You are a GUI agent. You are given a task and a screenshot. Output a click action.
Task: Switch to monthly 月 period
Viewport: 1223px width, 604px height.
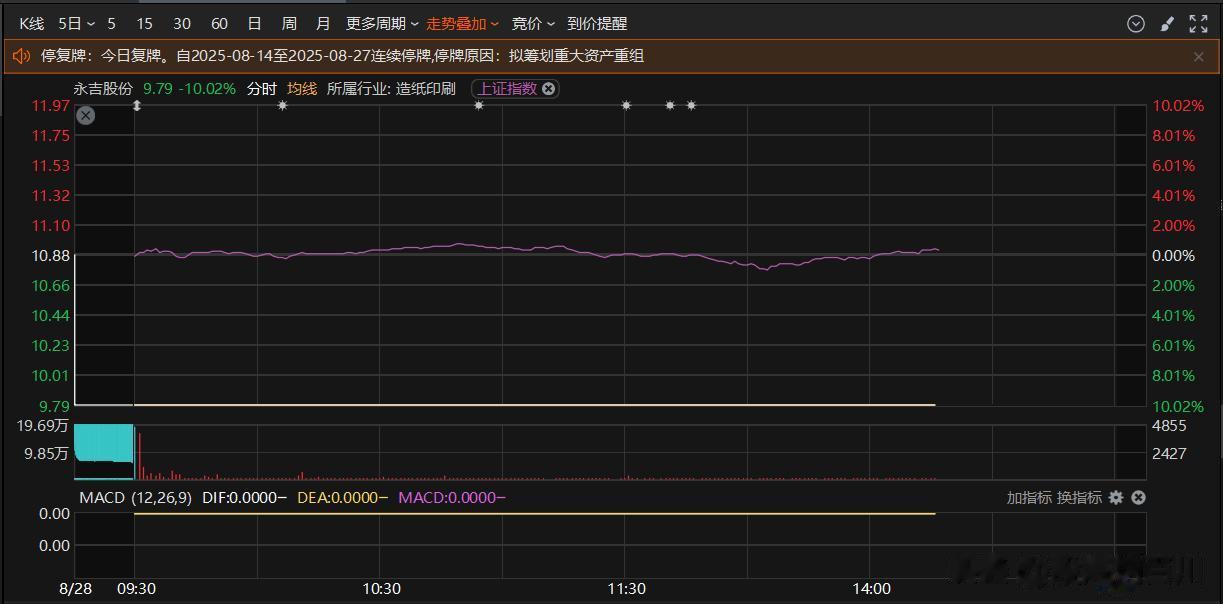tap(322, 24)
